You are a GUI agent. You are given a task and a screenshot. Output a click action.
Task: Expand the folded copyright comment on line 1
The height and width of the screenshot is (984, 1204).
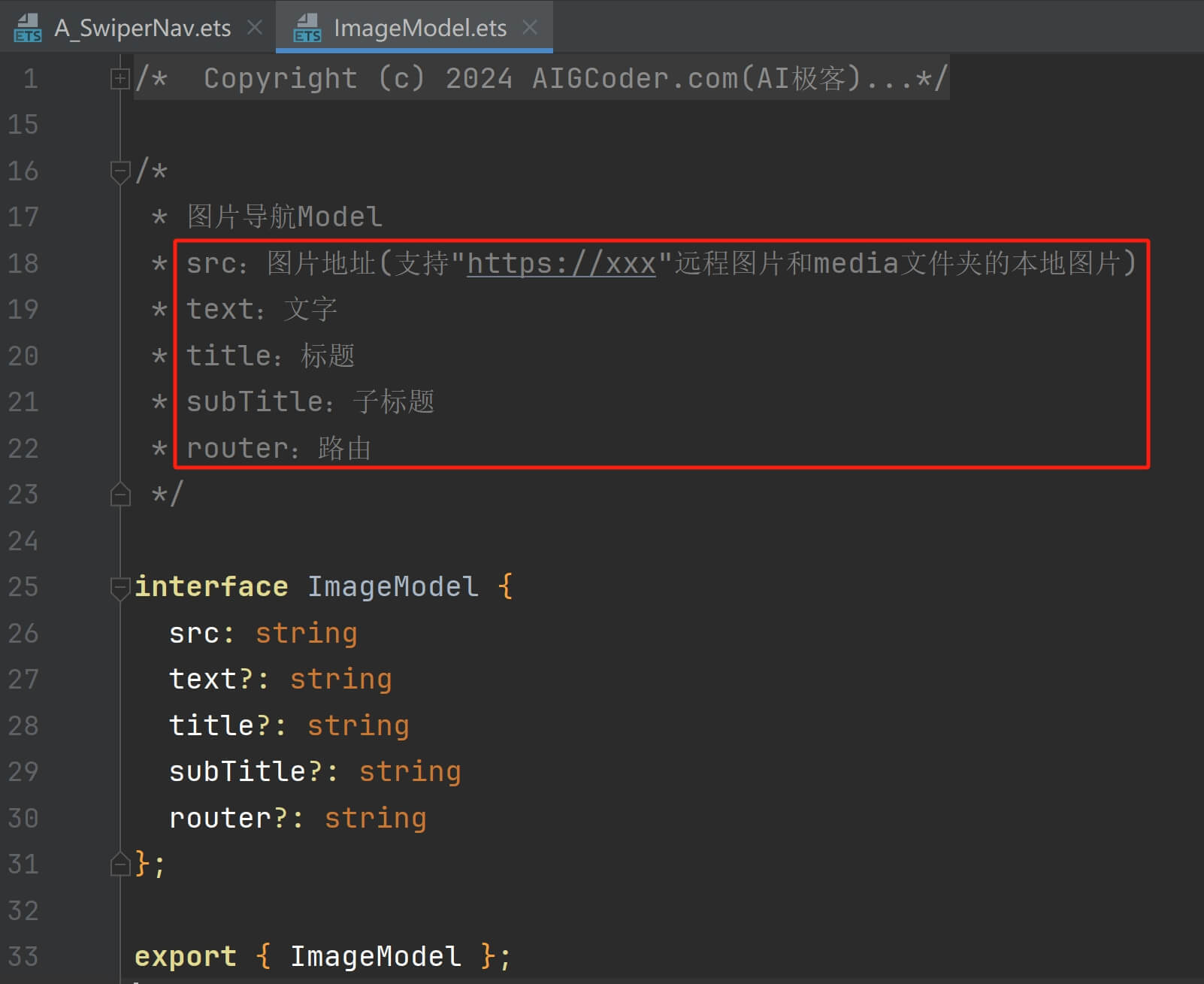pos(119,78)
